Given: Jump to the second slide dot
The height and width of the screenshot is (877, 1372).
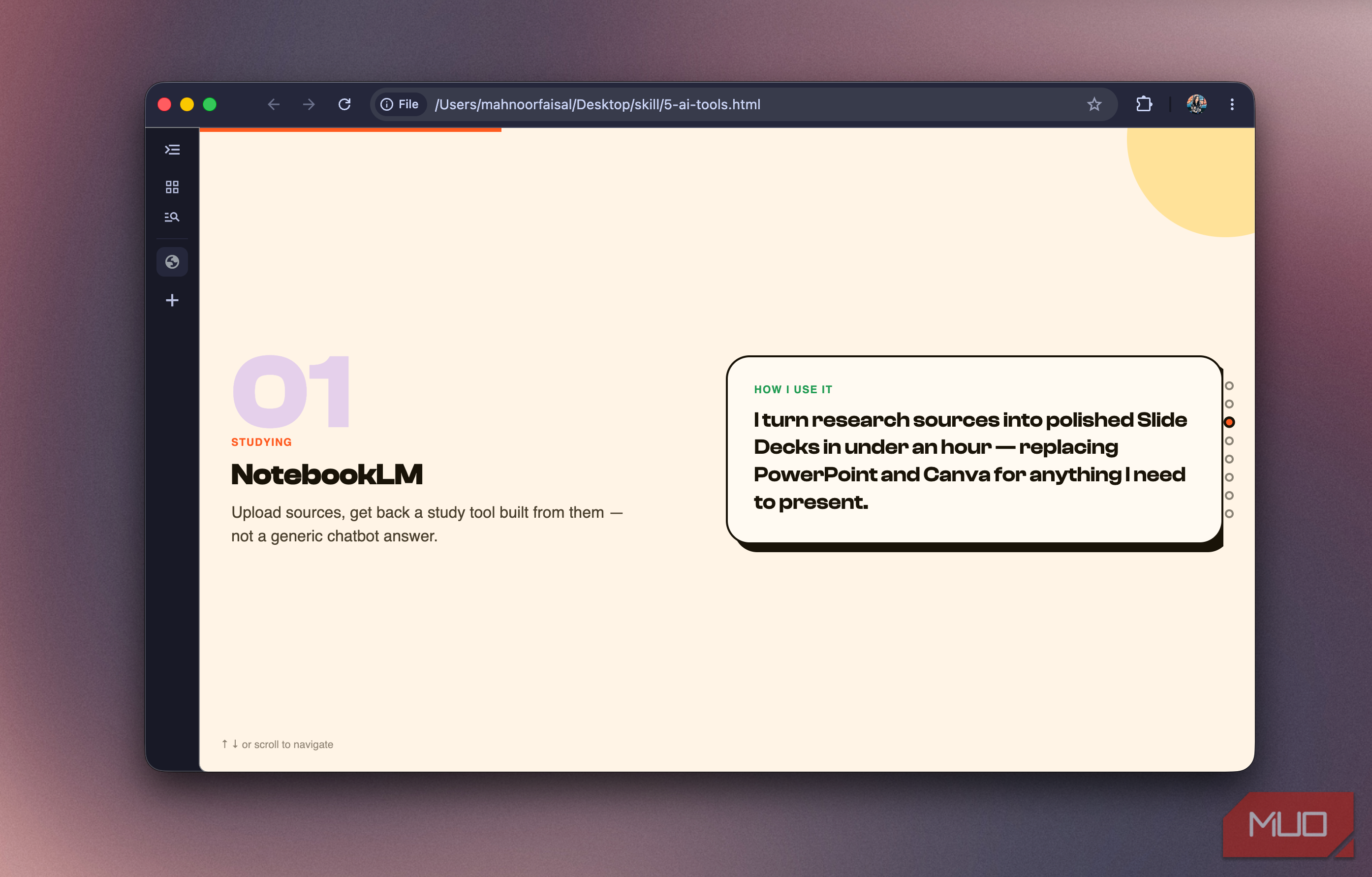Looking at the screenshot, I should pos(1229,404).
